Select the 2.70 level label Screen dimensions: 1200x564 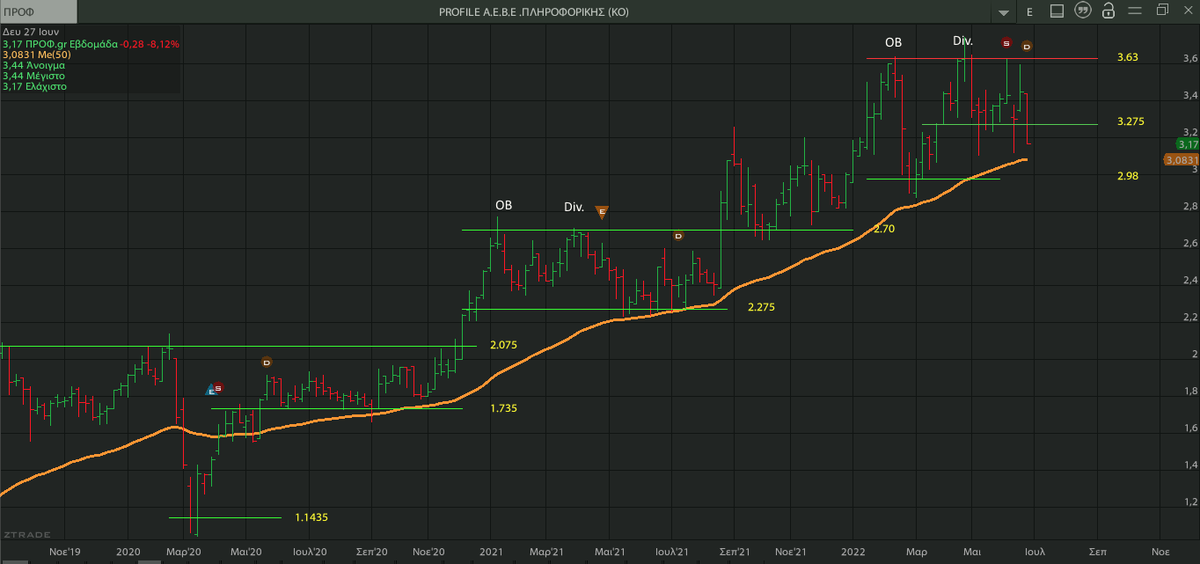tap(884, 229)
